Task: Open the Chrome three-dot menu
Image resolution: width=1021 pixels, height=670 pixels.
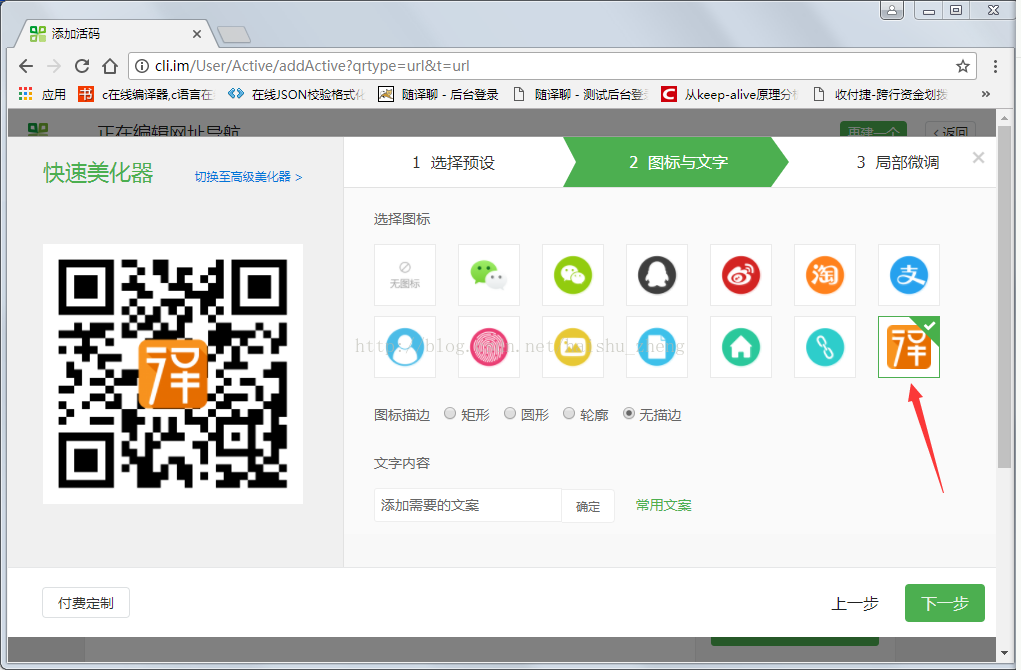Action: pos(995,66)
